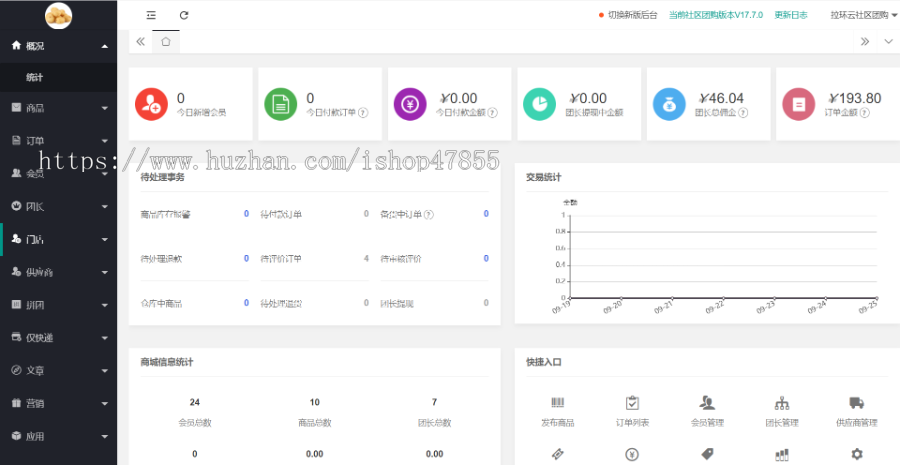Viewport: 900px width, 465px height.
Task: Click the price tag shortcut icon
Action: [707, 454]
